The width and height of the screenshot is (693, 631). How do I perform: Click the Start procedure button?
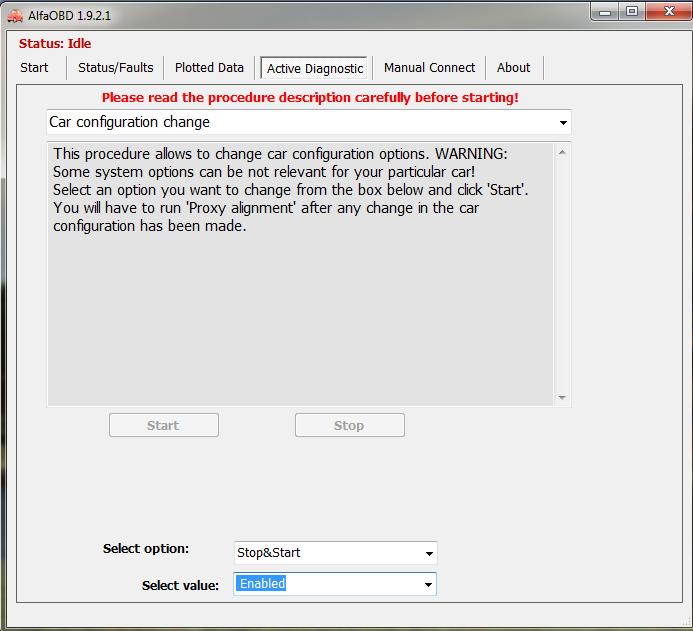tap(164, 425)
